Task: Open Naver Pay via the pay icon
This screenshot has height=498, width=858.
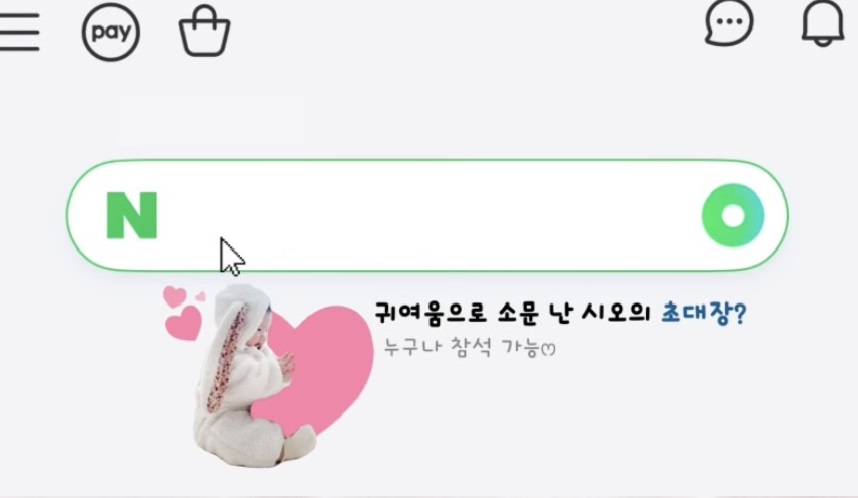Action: click(x=111, y=32)
